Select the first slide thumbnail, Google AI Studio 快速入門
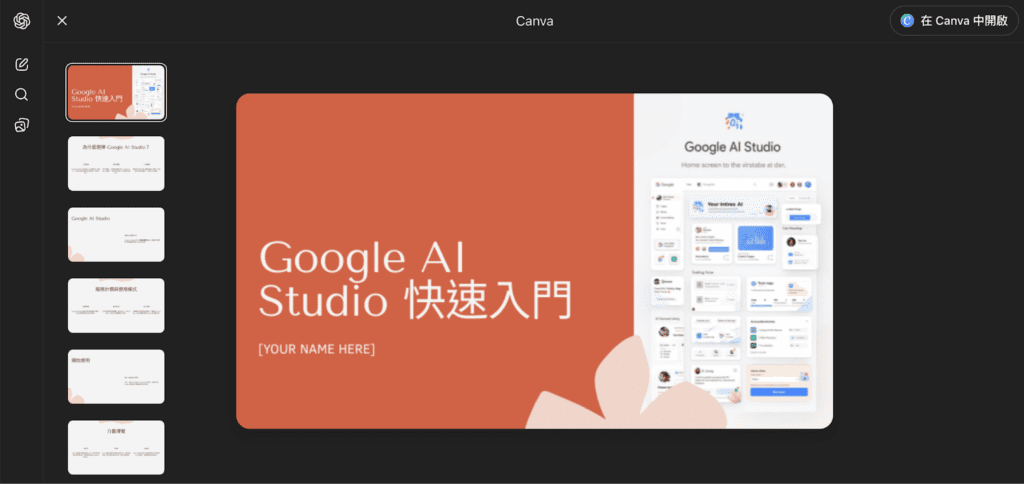1024x484 pixels. click(x=116, y=93)
